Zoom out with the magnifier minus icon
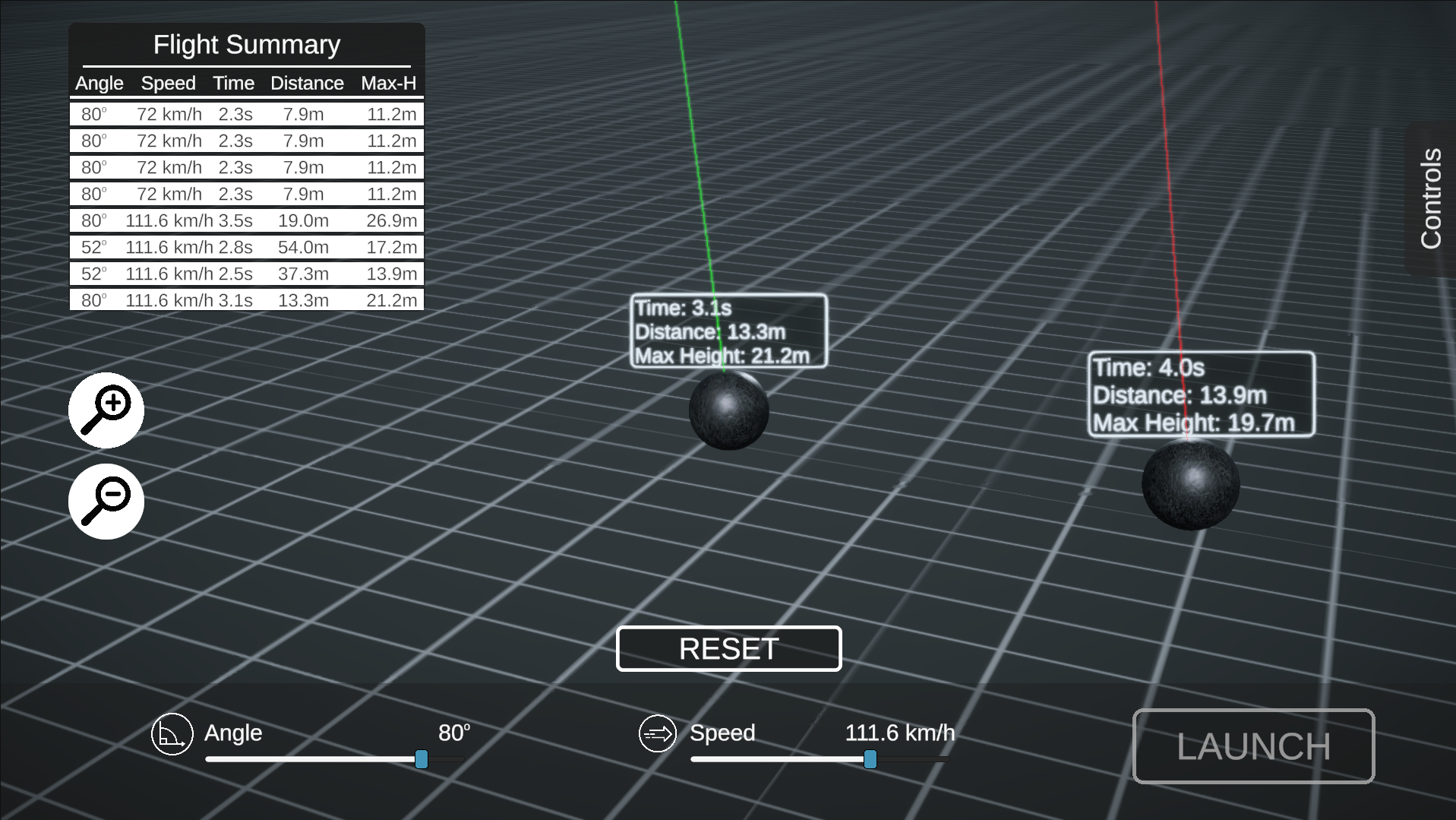 106,502
